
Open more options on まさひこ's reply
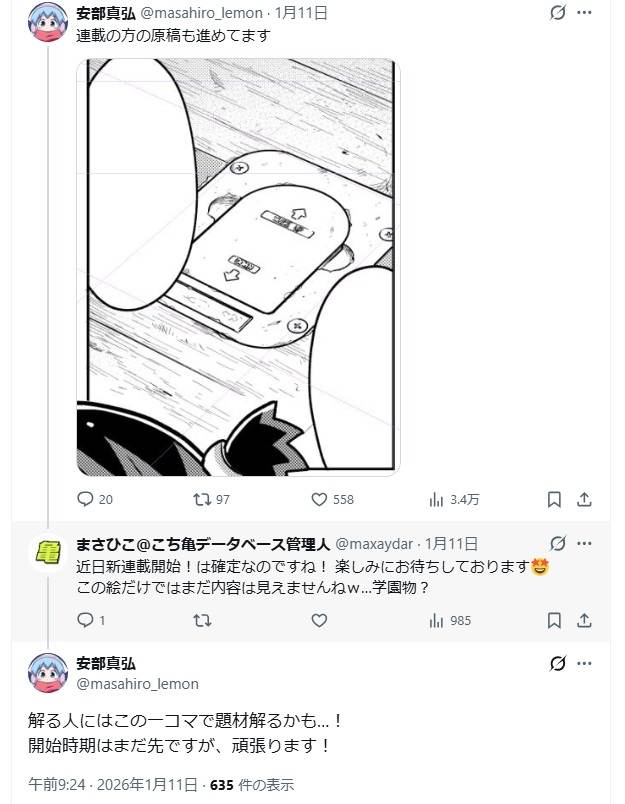click(584, 543)
